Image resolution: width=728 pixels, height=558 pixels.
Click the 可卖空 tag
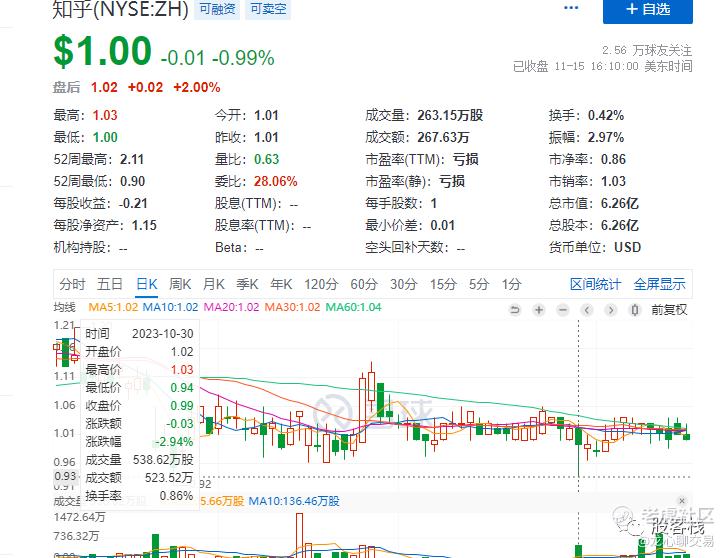click(268, 9)
